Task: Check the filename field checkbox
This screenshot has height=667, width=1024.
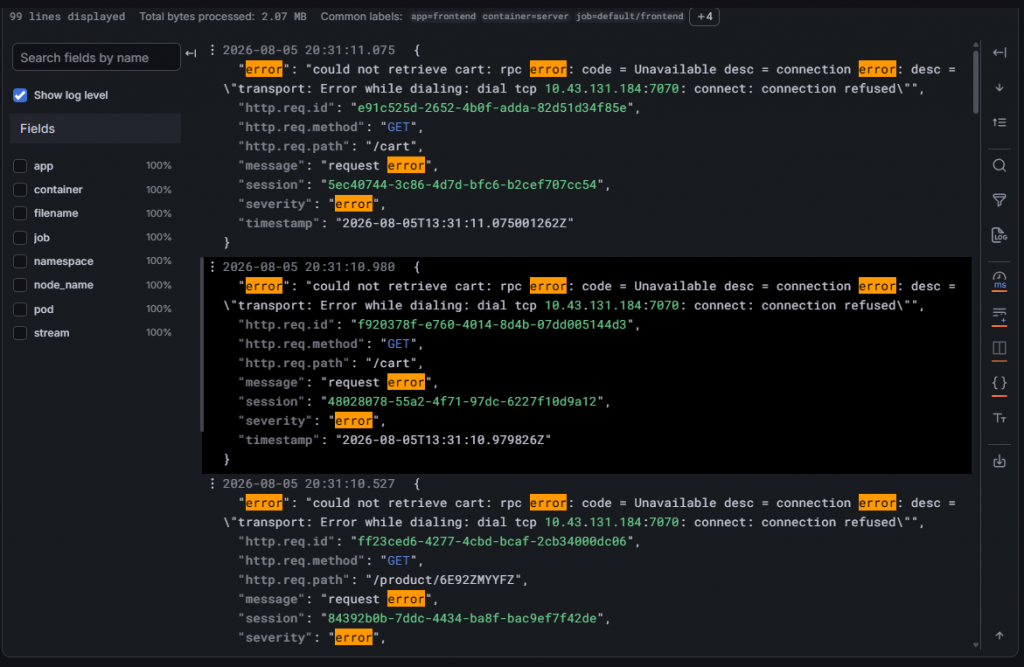Action: tap(20, 214)
